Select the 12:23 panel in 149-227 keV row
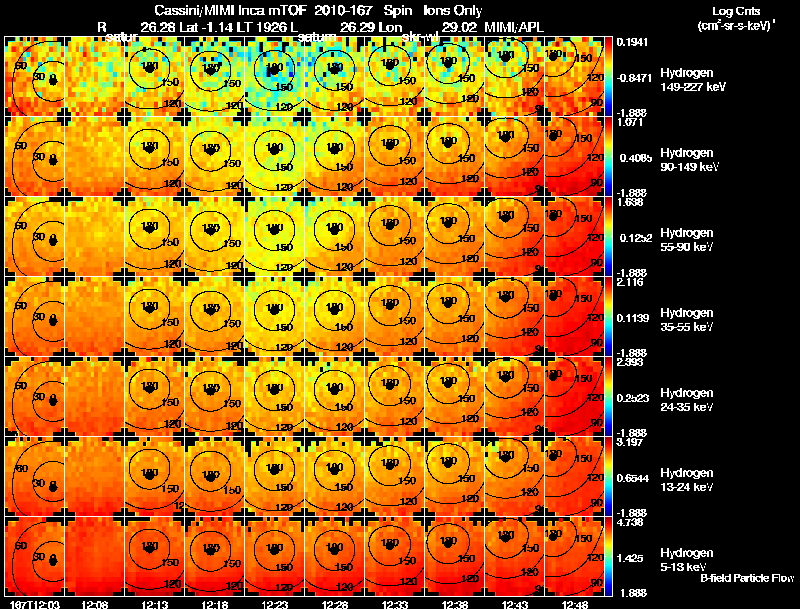The width and height of the screenshot is (800, 609). click(x=274, y=77)
